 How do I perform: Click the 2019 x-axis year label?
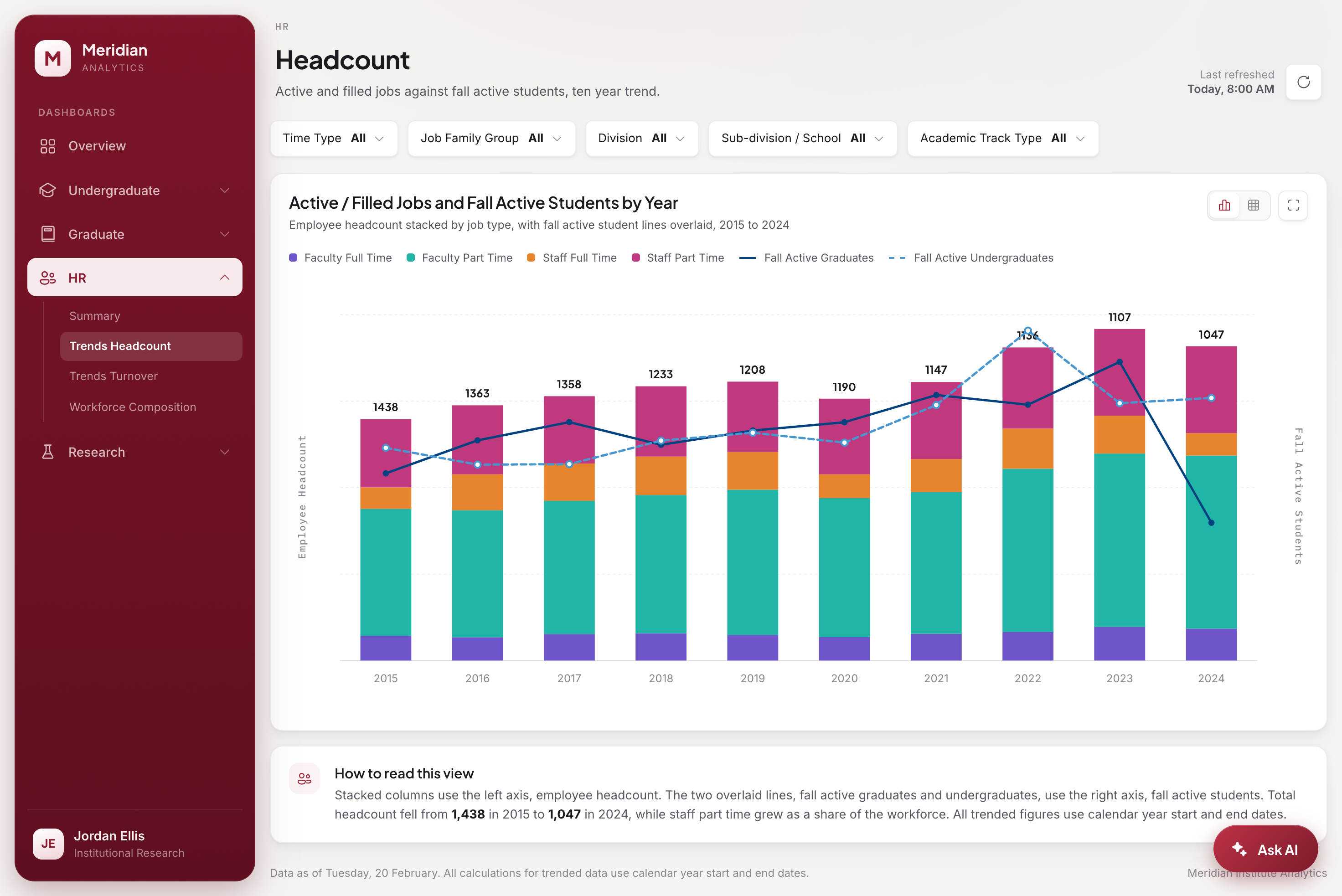(752, 678)
